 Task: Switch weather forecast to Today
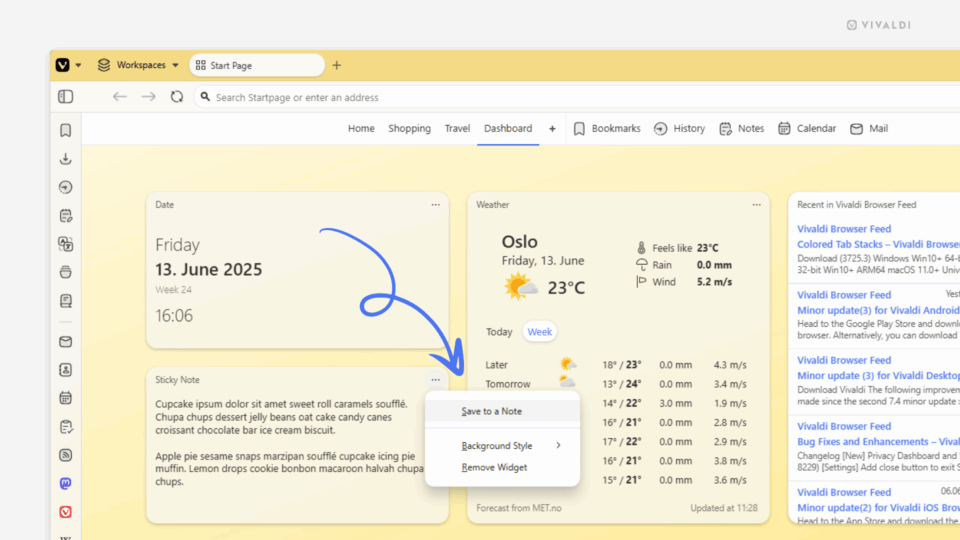(x=499, y=332)
